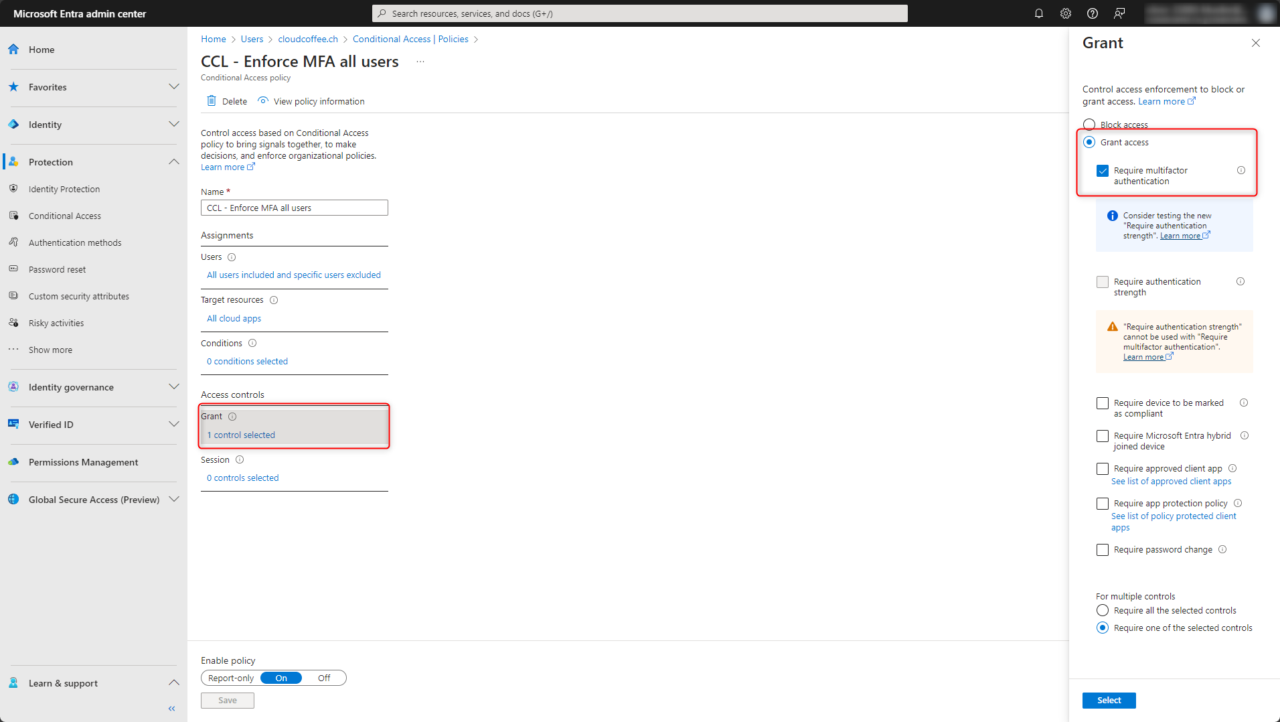Select the Block access radio button
The image size is (1280, 722).
tap(1088, 124)
